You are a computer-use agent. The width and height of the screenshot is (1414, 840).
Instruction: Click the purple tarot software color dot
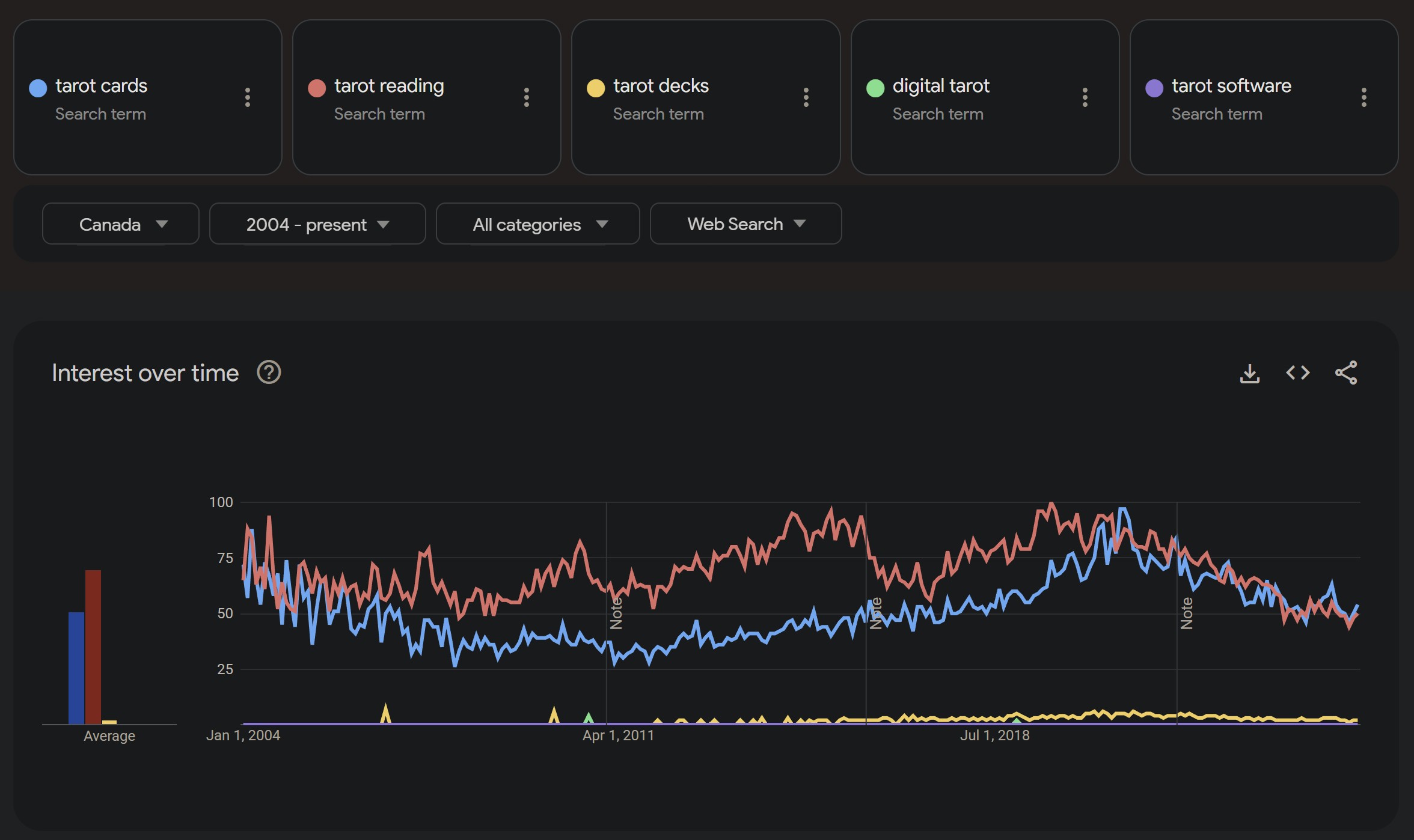1154,88
